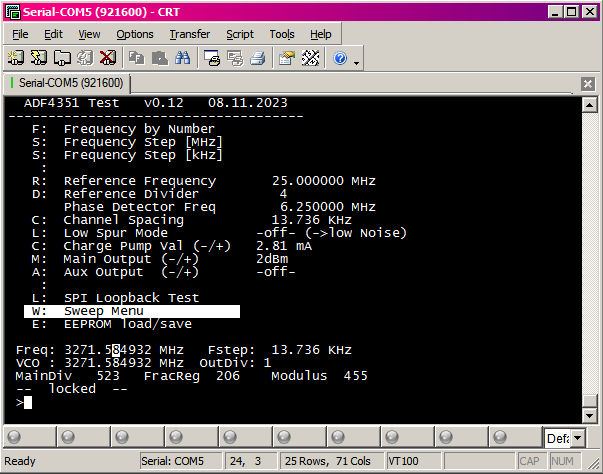Click the 'D: Reference Divider' entry
This screenshot has height=474, width=603.
[115, 194]
